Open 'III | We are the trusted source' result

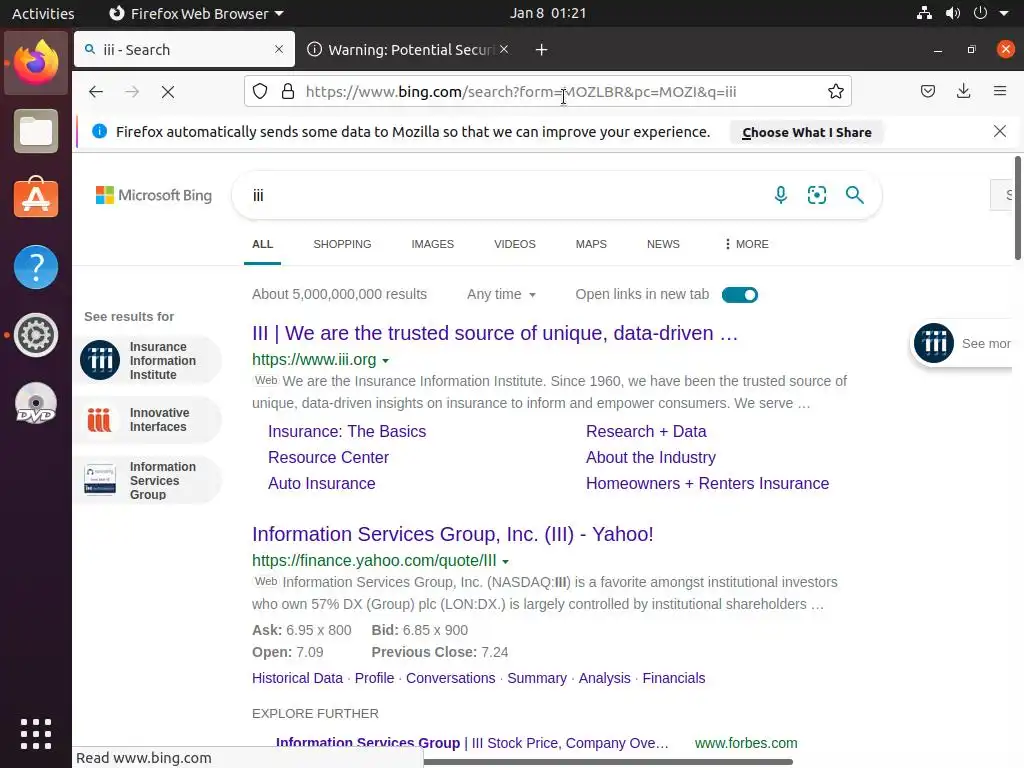click(495, 333)
